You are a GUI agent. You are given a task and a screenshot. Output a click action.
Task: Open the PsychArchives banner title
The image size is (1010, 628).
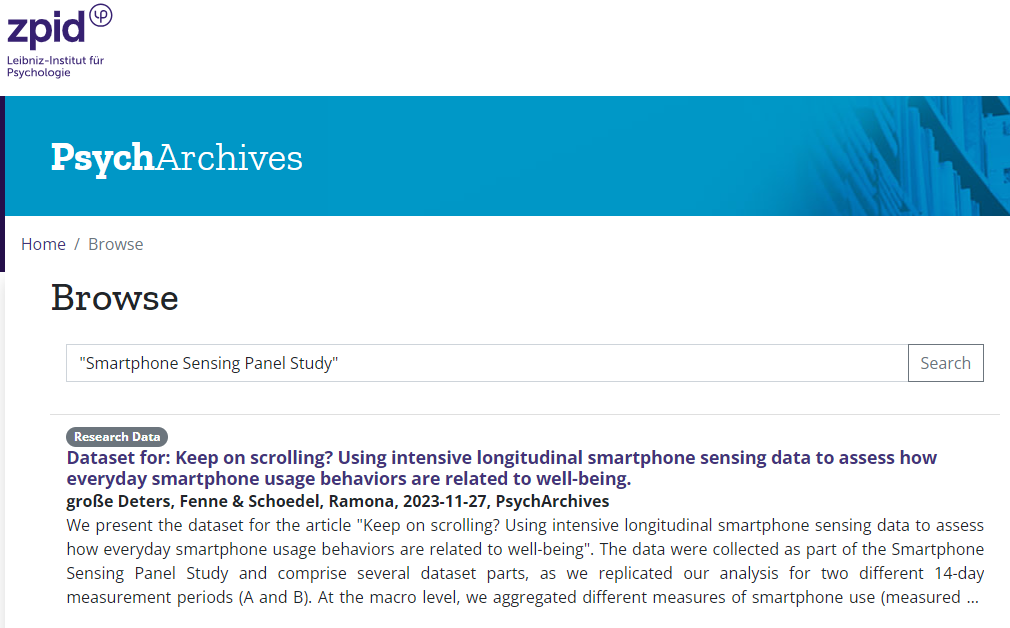point(176,158)
